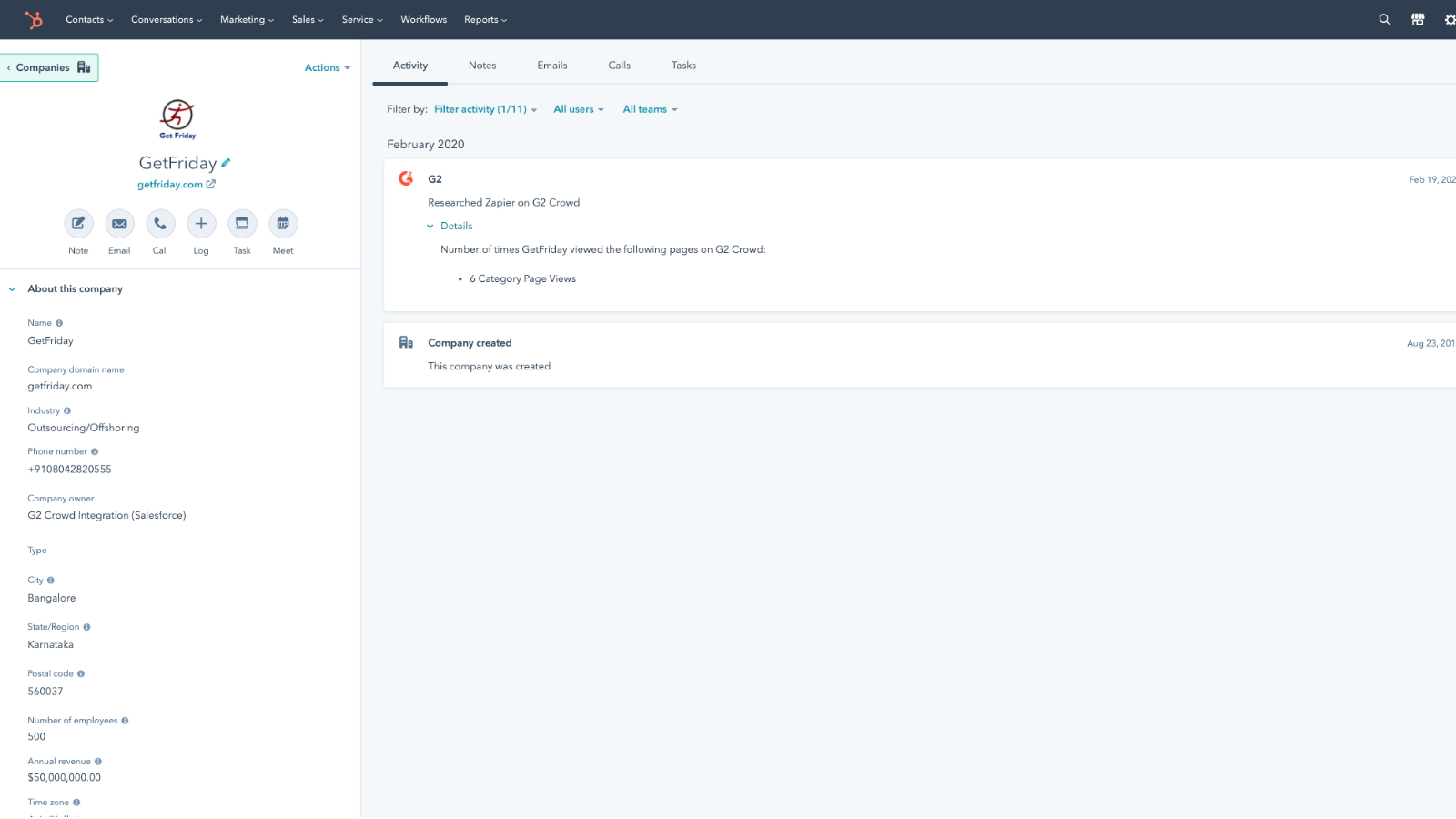Click the Name value GetFriday
Viewport: 1456px width, 819px height.
pyautogui.click(x=51, y=341)
